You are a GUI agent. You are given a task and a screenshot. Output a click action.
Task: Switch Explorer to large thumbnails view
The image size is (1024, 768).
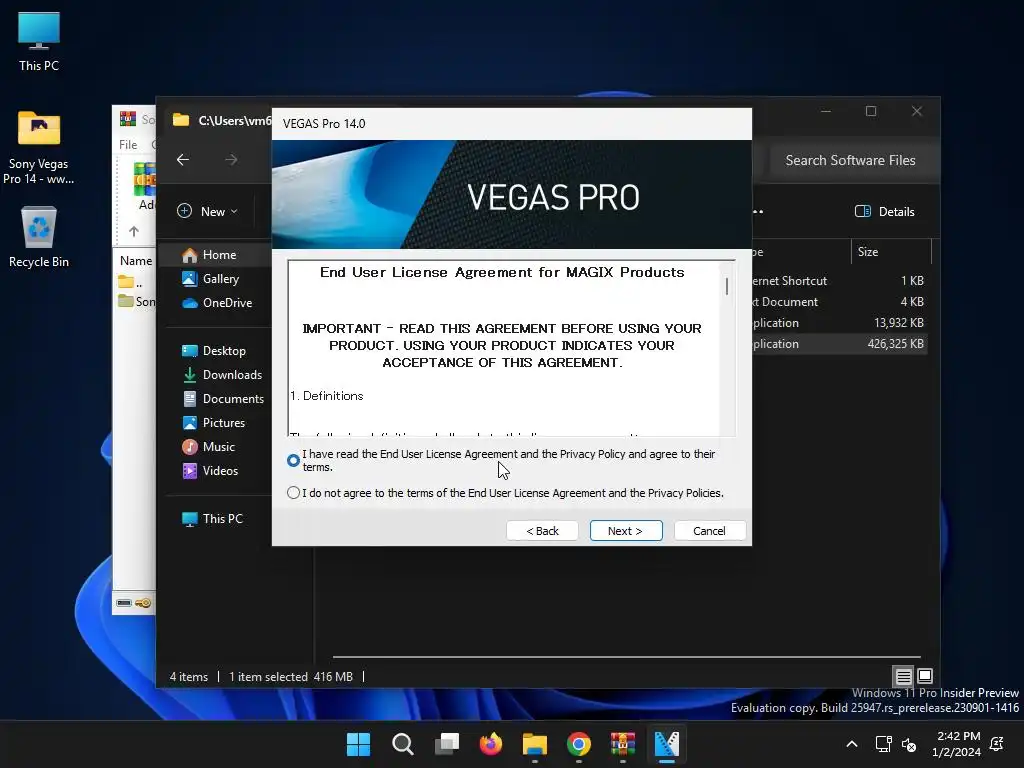(925, 676)
